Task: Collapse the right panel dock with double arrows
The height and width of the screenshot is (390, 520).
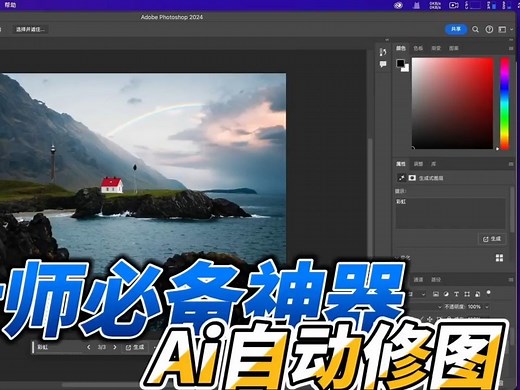Action: [511, 40]
